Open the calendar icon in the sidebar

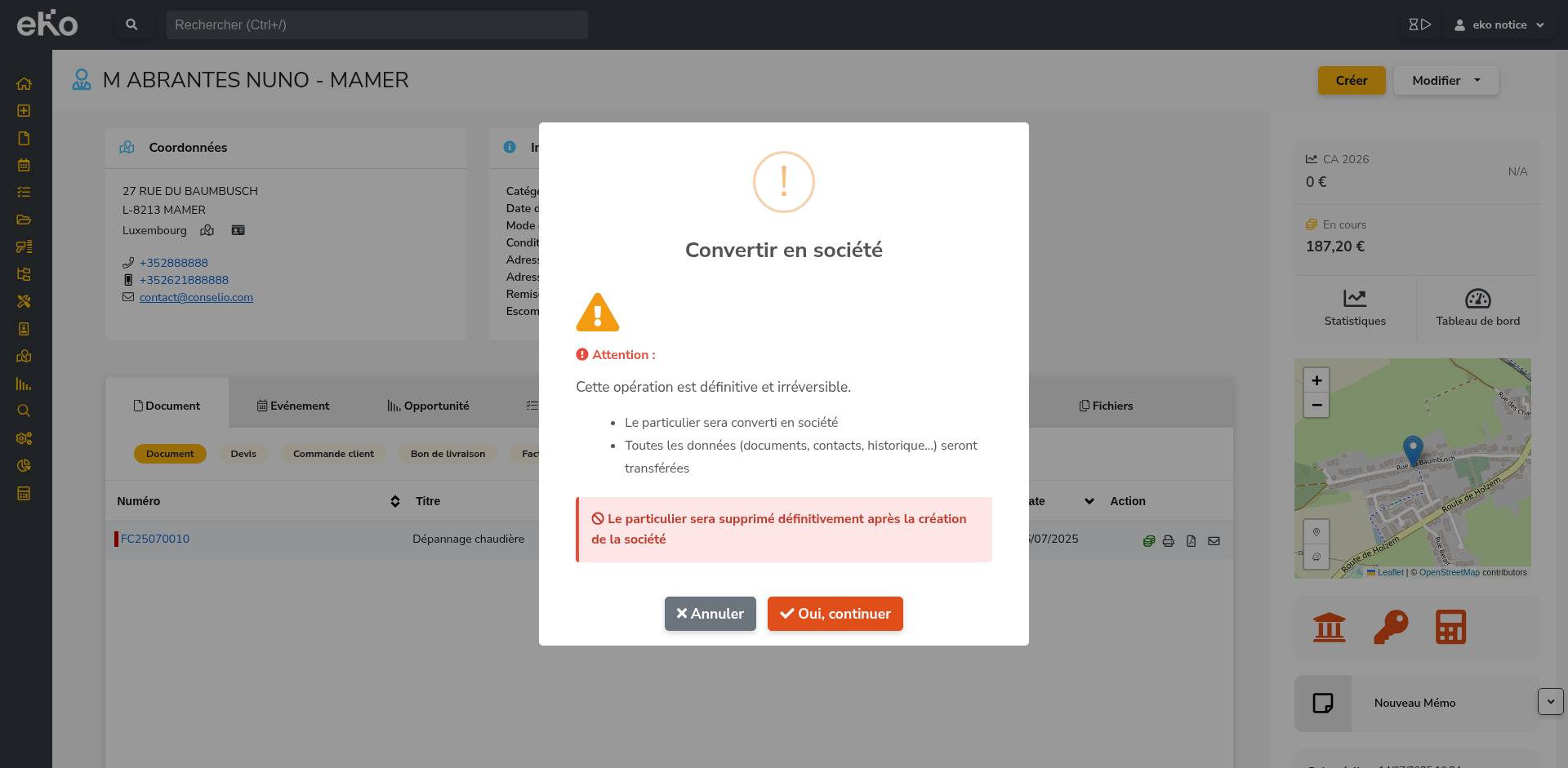coord(24,165)
